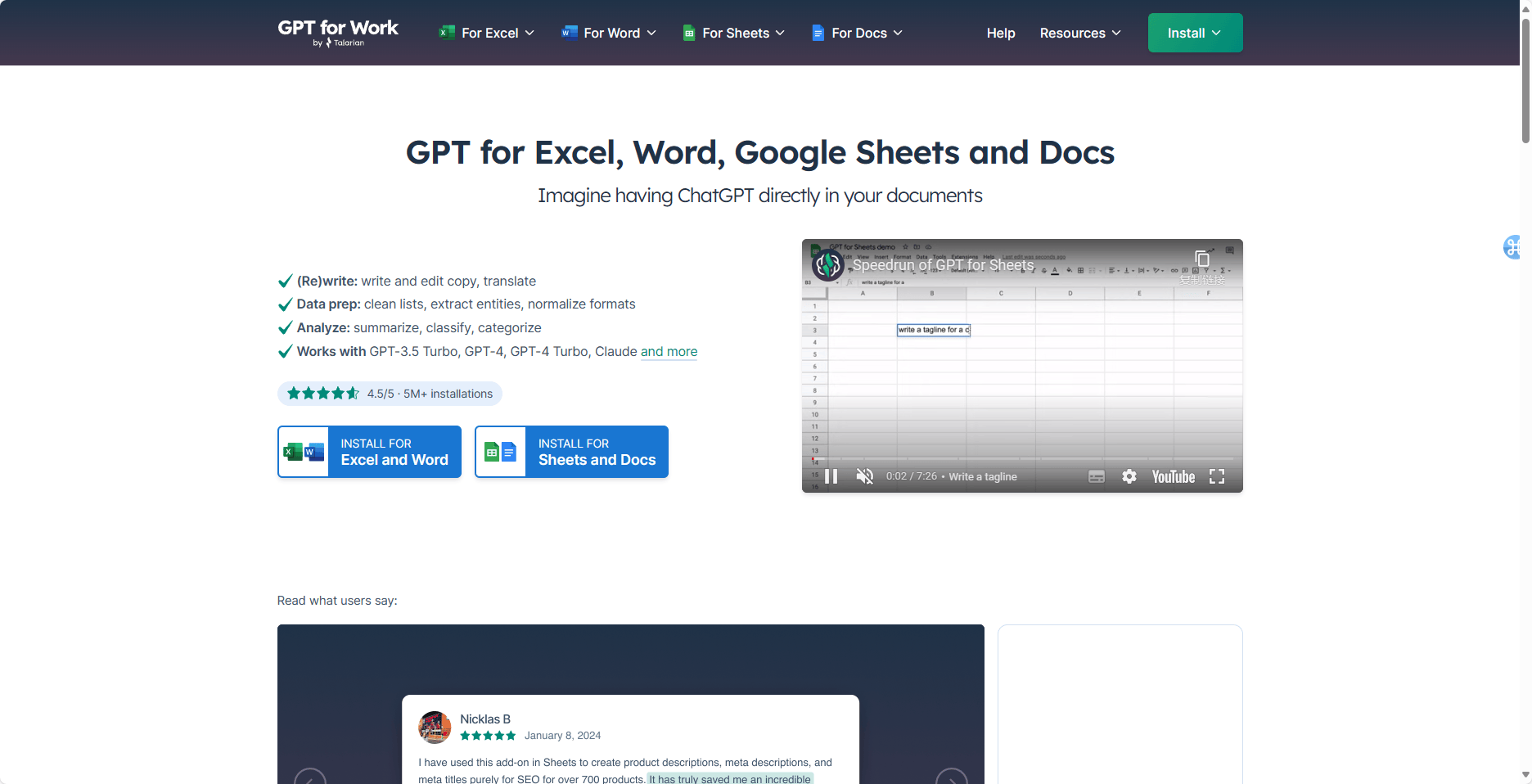Toggle video subtitles
The image size is (1532, 784).
tap(1097, 476)
